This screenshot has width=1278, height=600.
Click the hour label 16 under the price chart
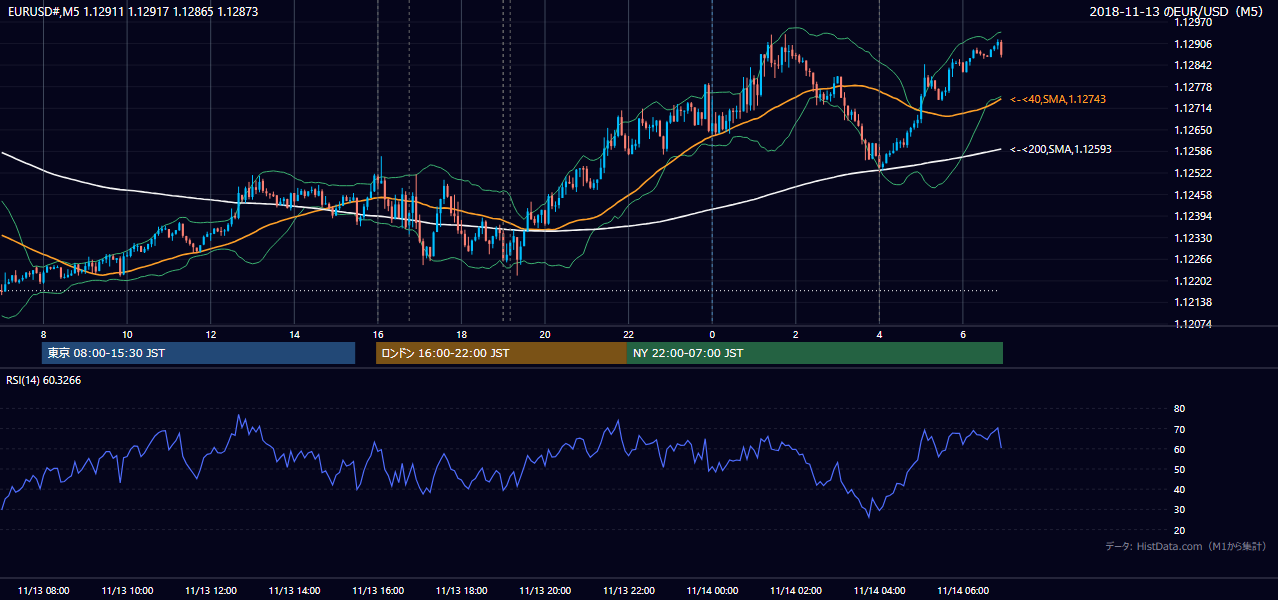378,333
